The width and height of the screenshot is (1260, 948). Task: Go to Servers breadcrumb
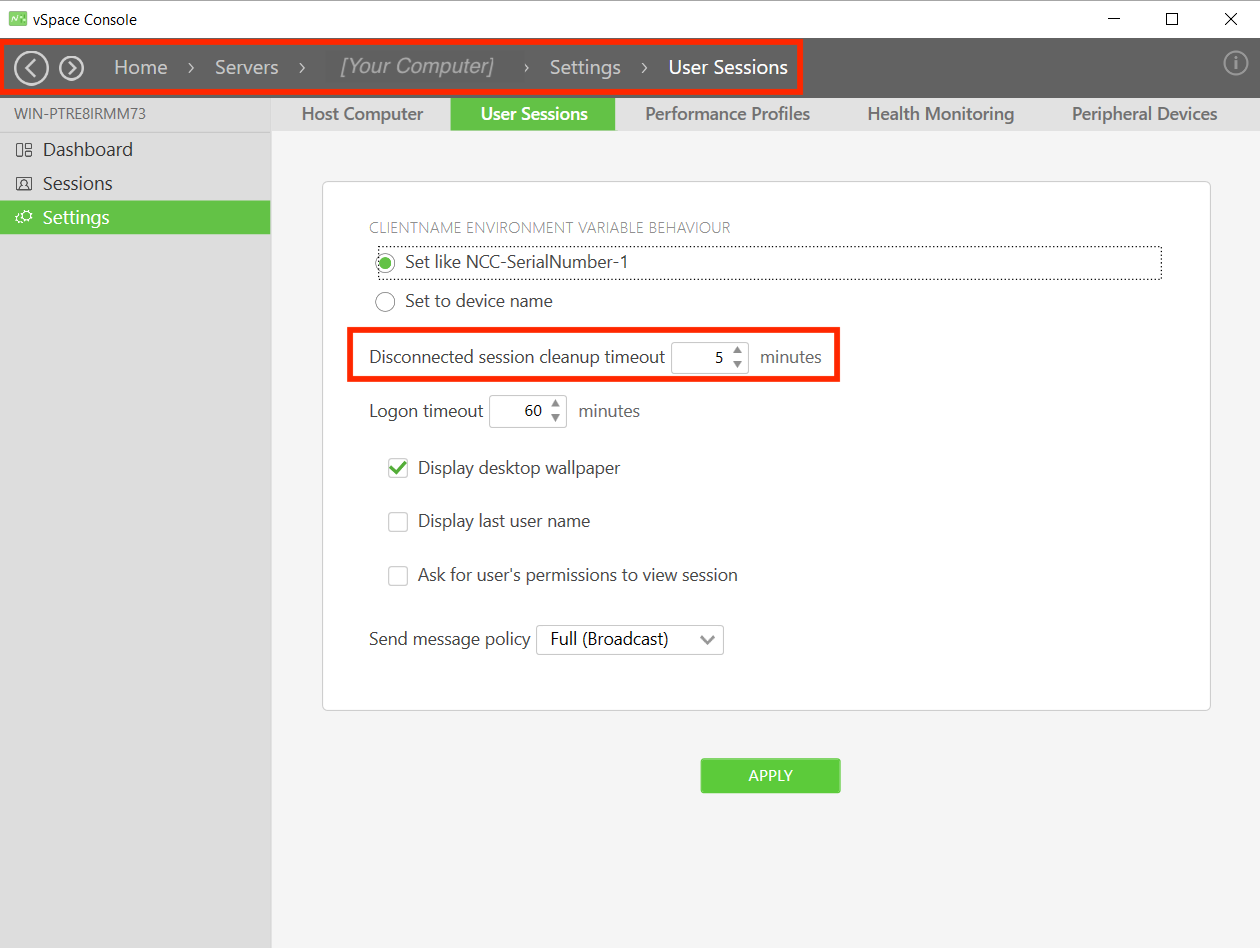click(x=247, y=68)
